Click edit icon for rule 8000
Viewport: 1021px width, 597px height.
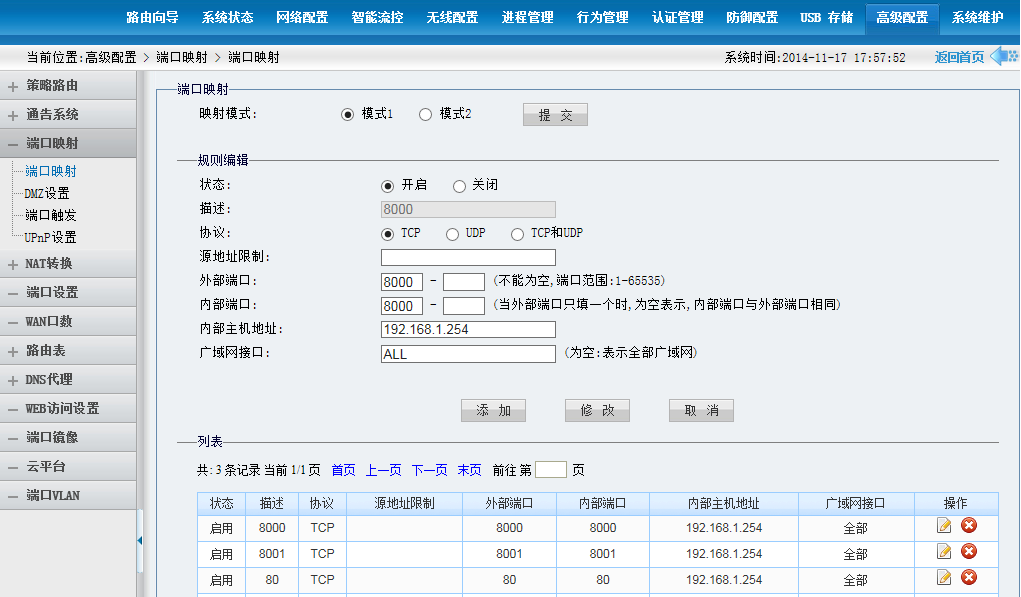(944, 526)
